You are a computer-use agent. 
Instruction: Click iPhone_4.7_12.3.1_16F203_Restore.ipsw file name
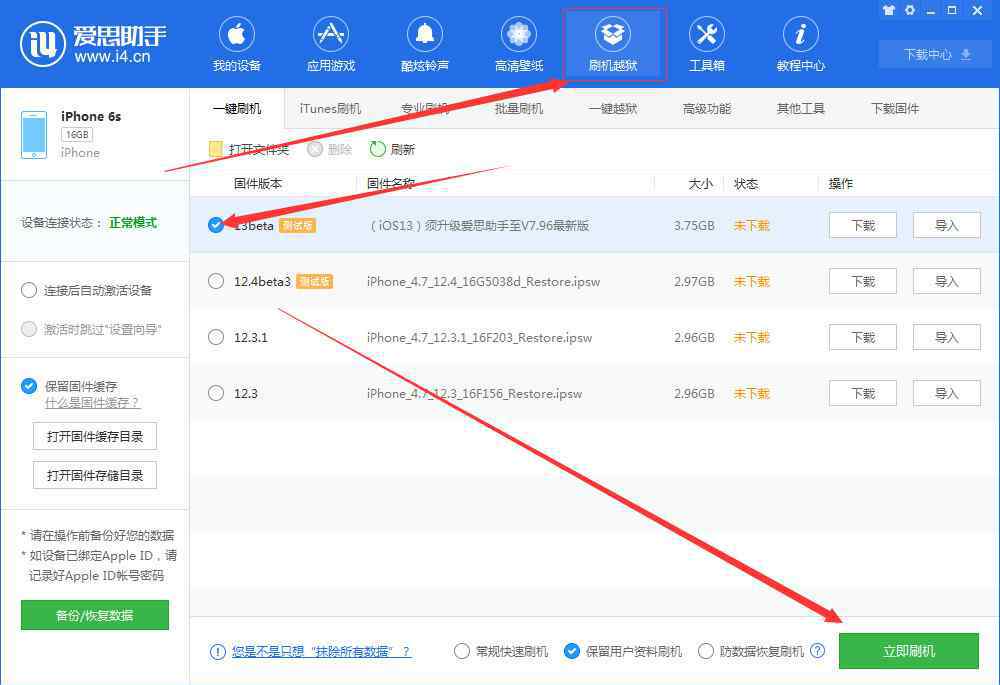(480, 337)
